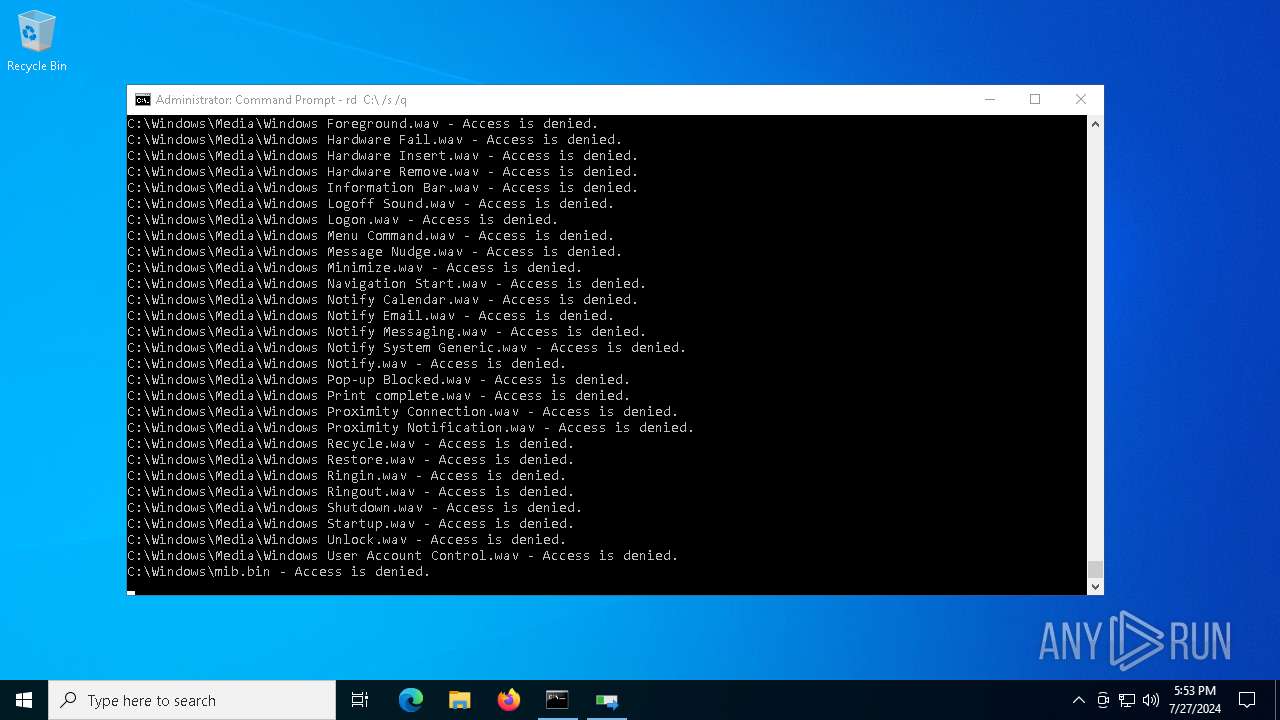This screenshot has width=1280, height=720.
Task: Open the clock showing 5:53 PM
Action: pos(1195,700)
